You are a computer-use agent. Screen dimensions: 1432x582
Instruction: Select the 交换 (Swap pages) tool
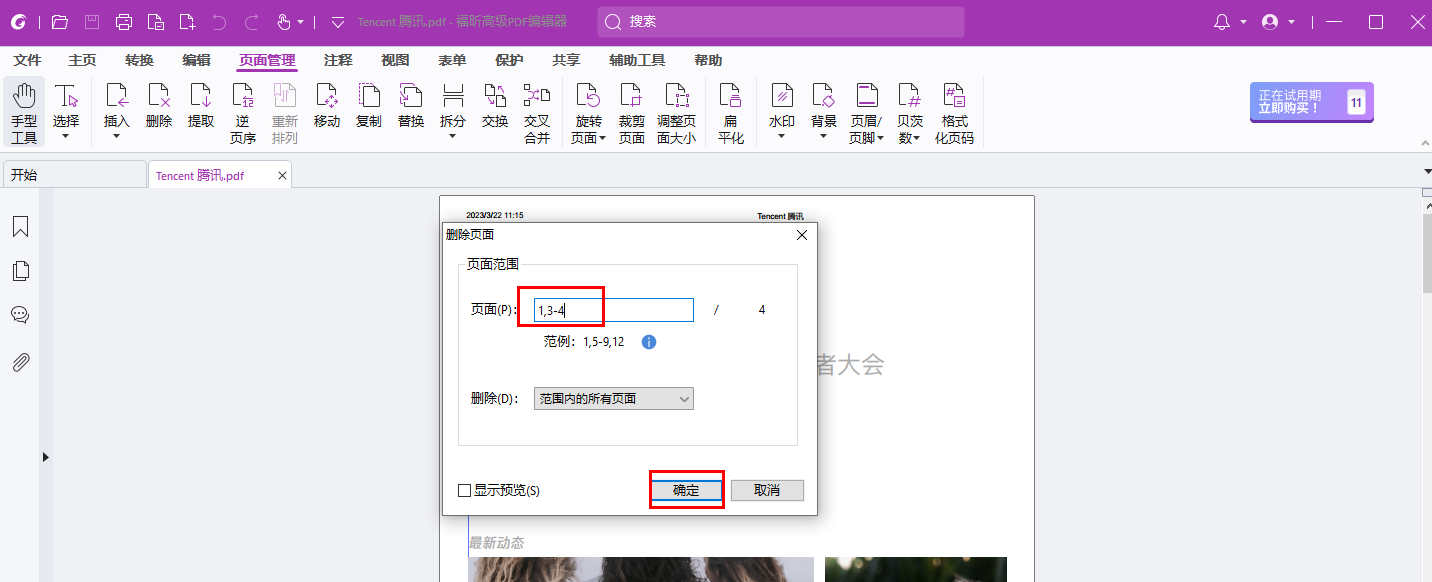(494, 105)
